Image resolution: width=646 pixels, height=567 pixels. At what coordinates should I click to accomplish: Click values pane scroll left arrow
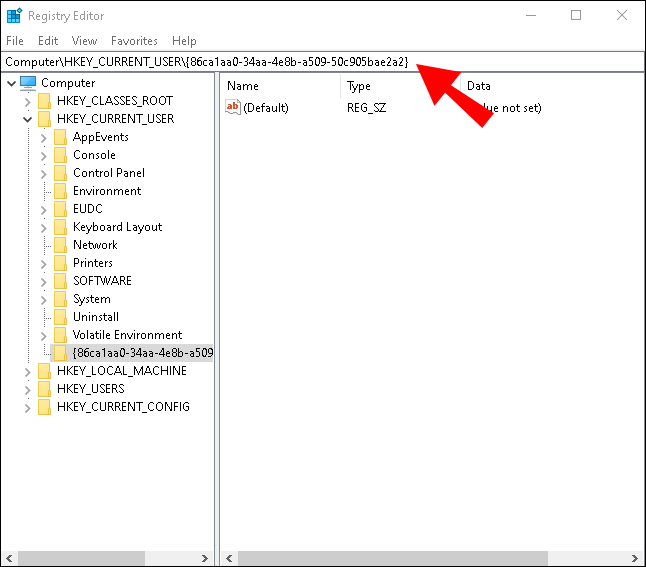(x=229, y=558)
